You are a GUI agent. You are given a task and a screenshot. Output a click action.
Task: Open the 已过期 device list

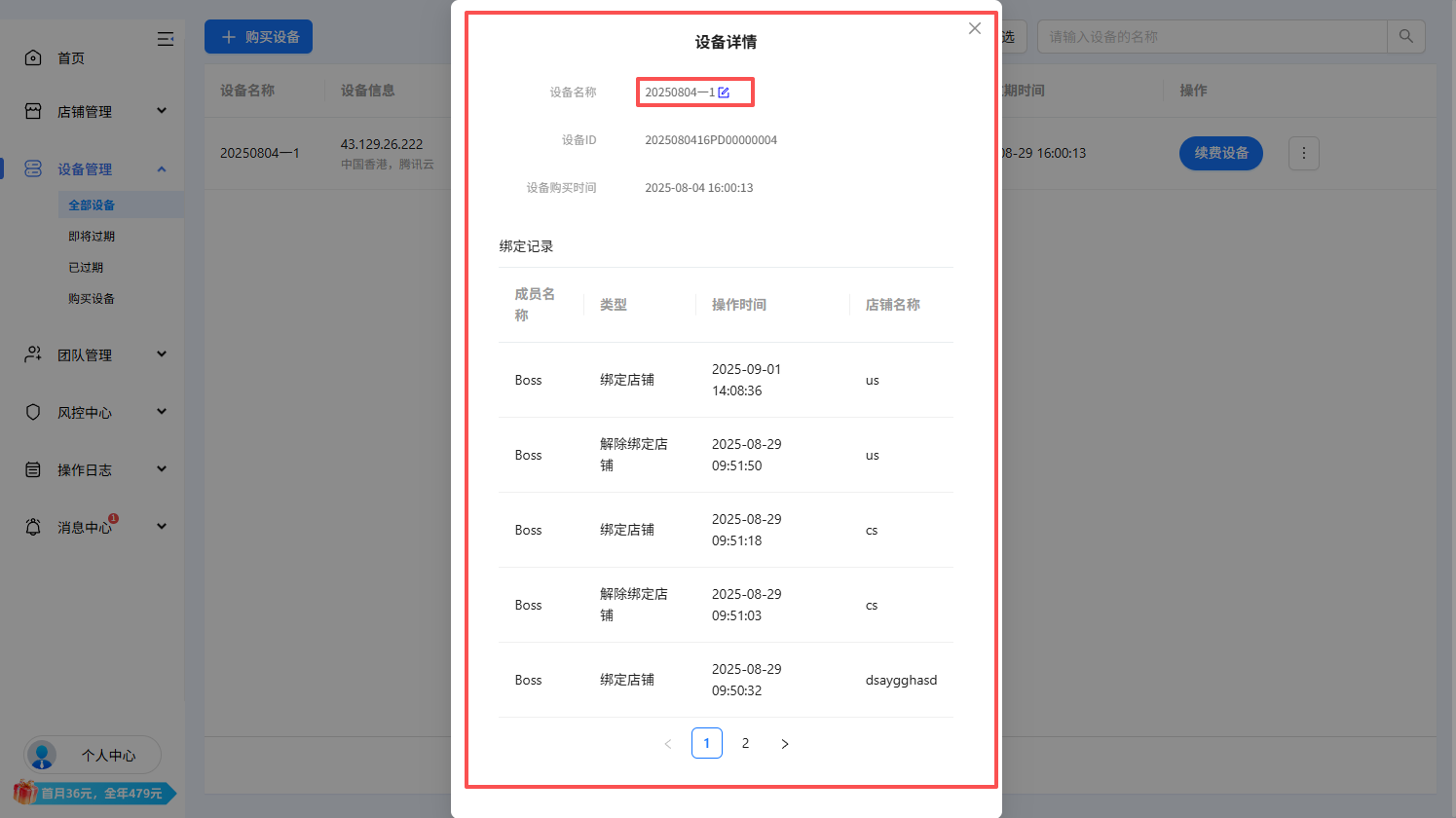85,267
